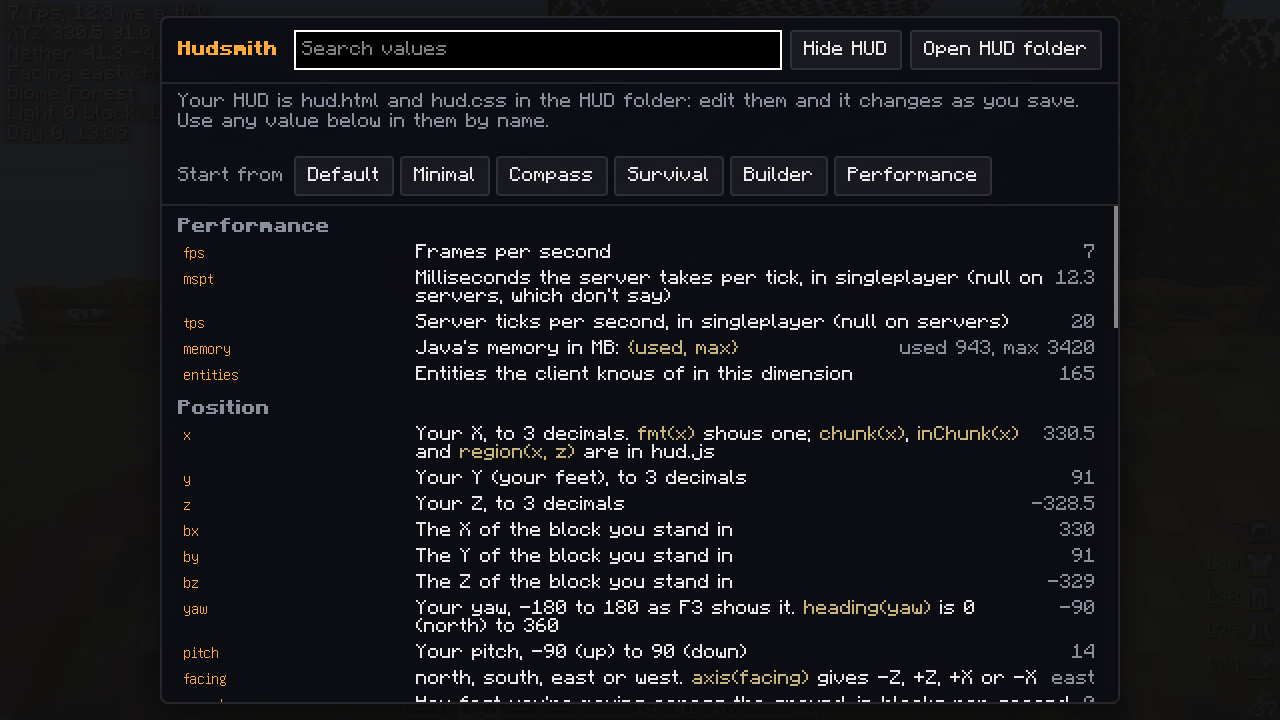Viewport: 1280px width, 720px height.
Task: Click the fps value name
Action: [194, 253]
